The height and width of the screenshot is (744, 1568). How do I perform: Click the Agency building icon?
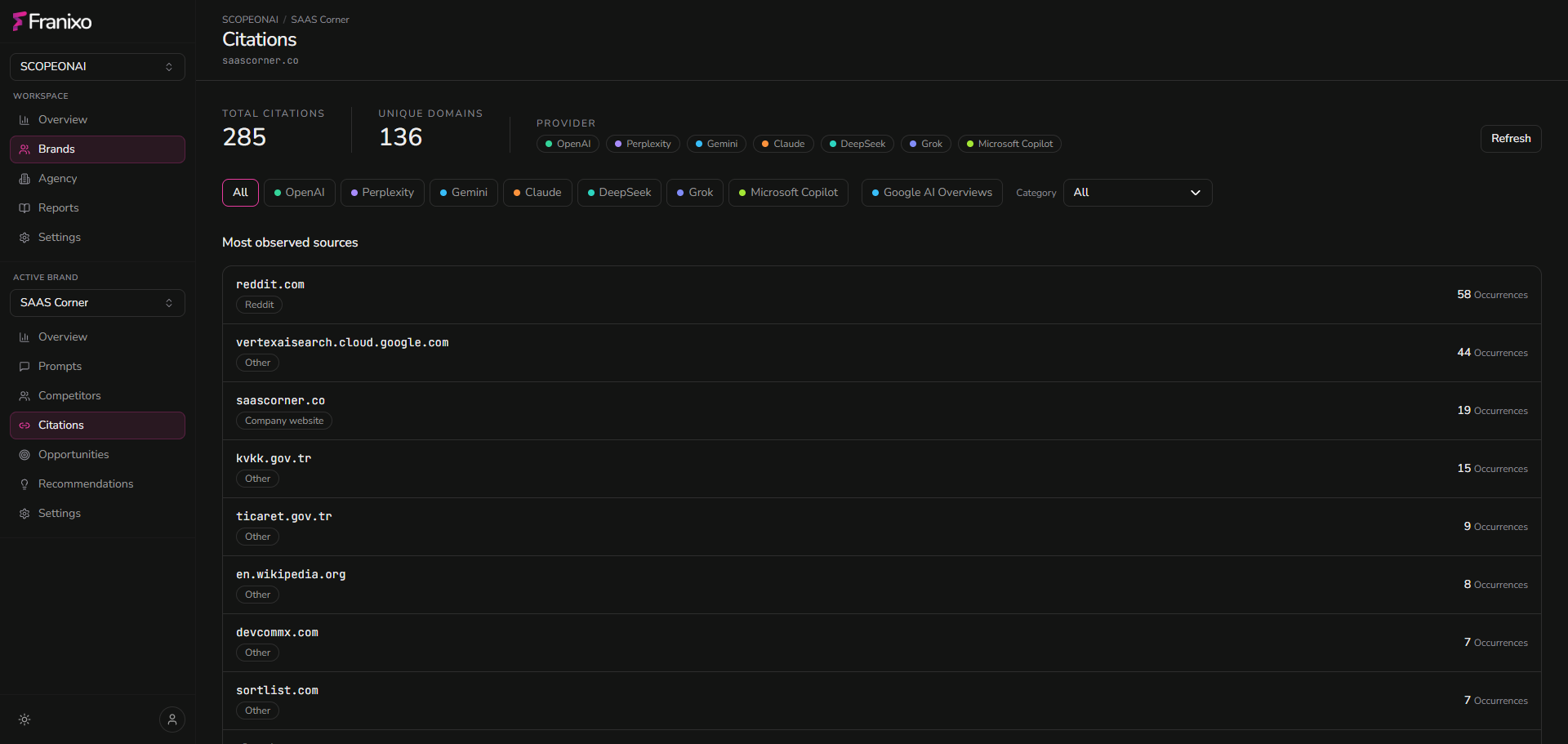click(x=24, y=179)
